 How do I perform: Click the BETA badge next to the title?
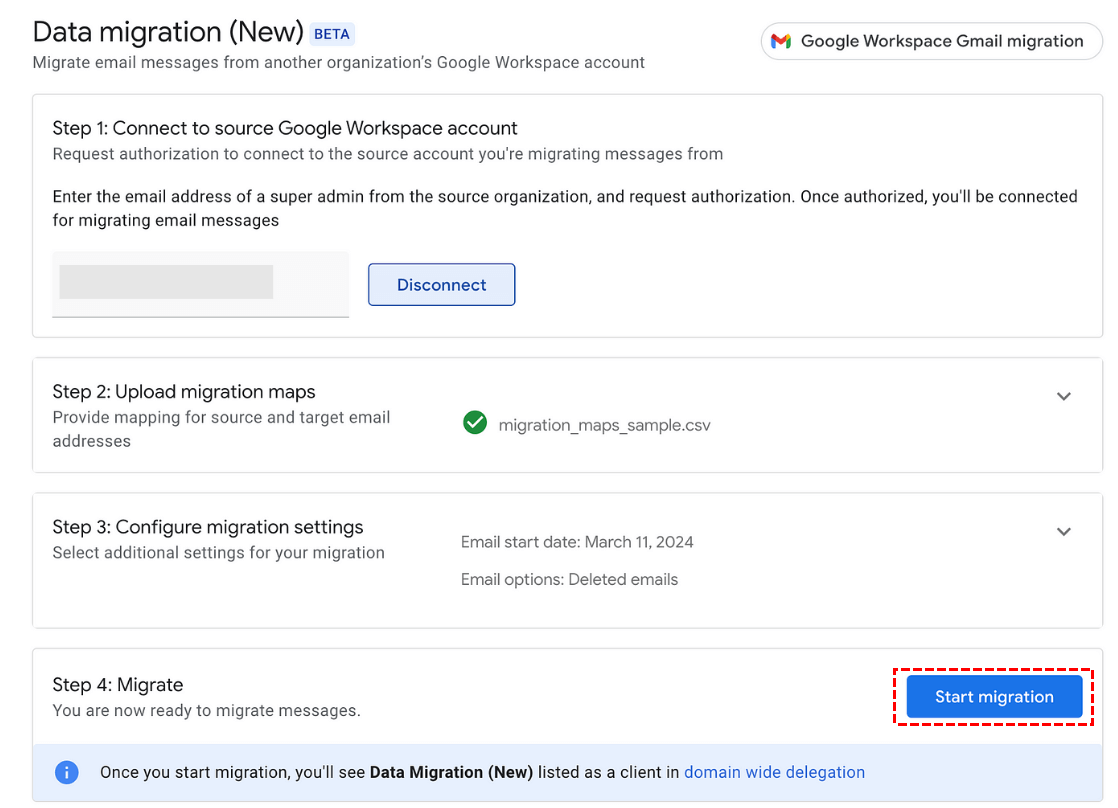coord(332,34)
